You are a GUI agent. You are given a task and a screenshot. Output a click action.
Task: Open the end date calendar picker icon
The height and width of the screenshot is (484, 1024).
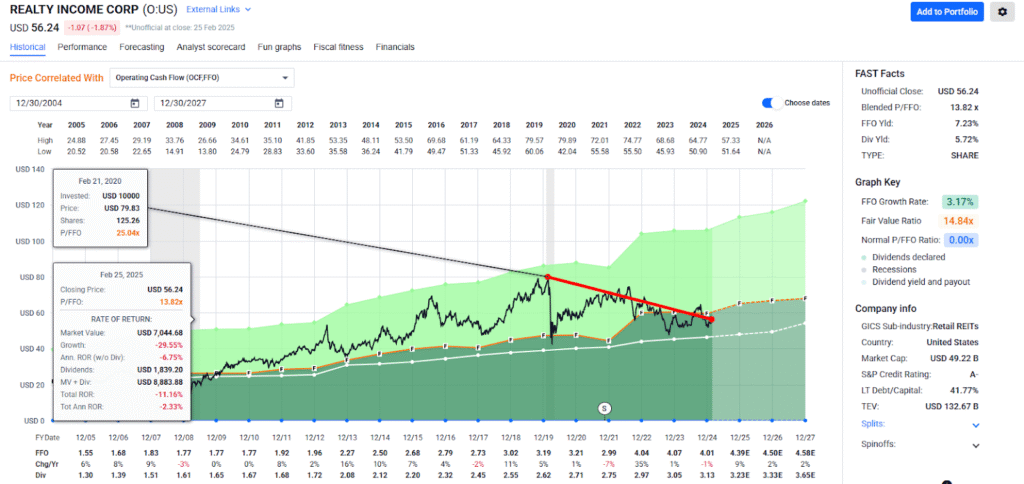pos(279,103)
